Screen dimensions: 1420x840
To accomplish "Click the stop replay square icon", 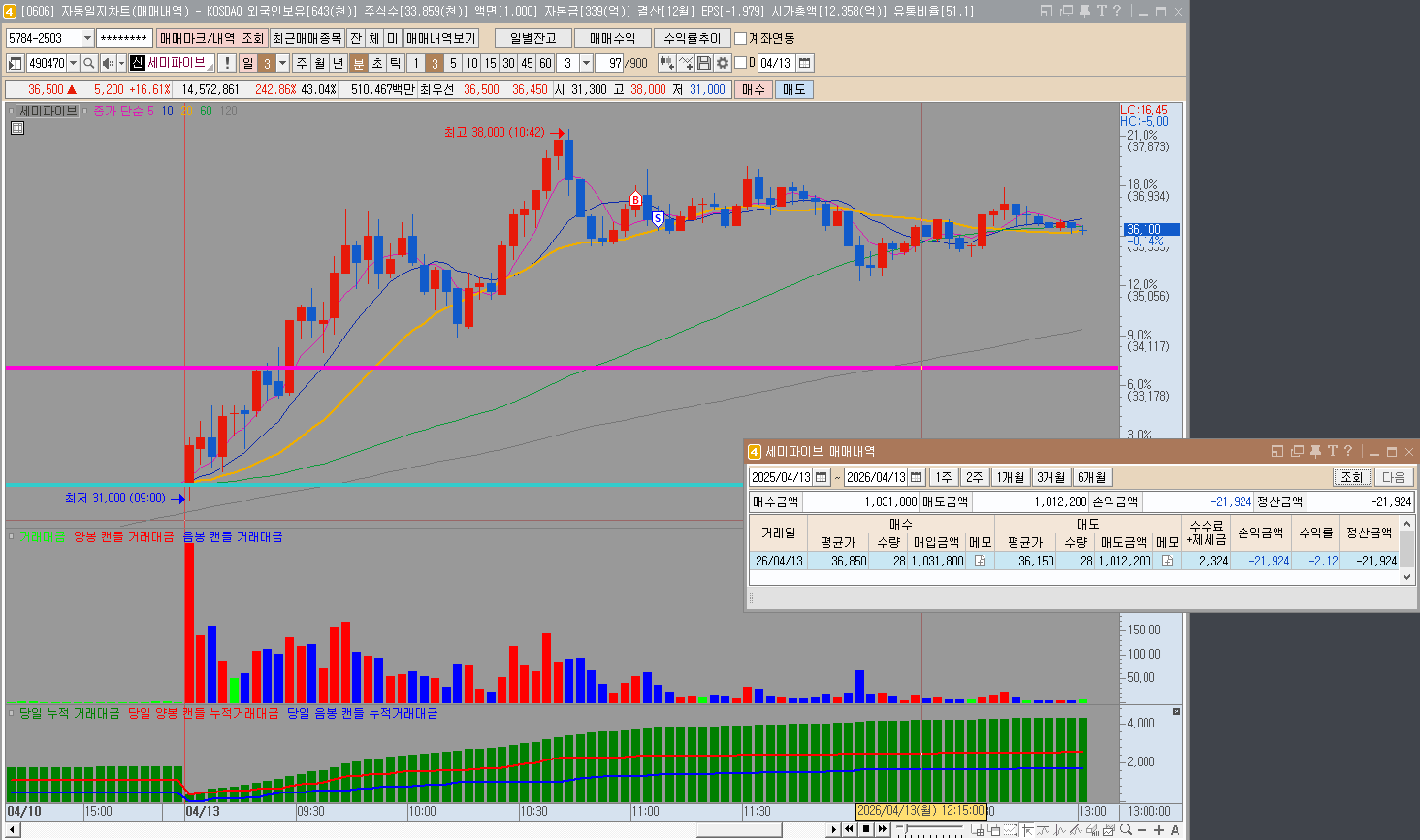I will (x=866, y=829).
